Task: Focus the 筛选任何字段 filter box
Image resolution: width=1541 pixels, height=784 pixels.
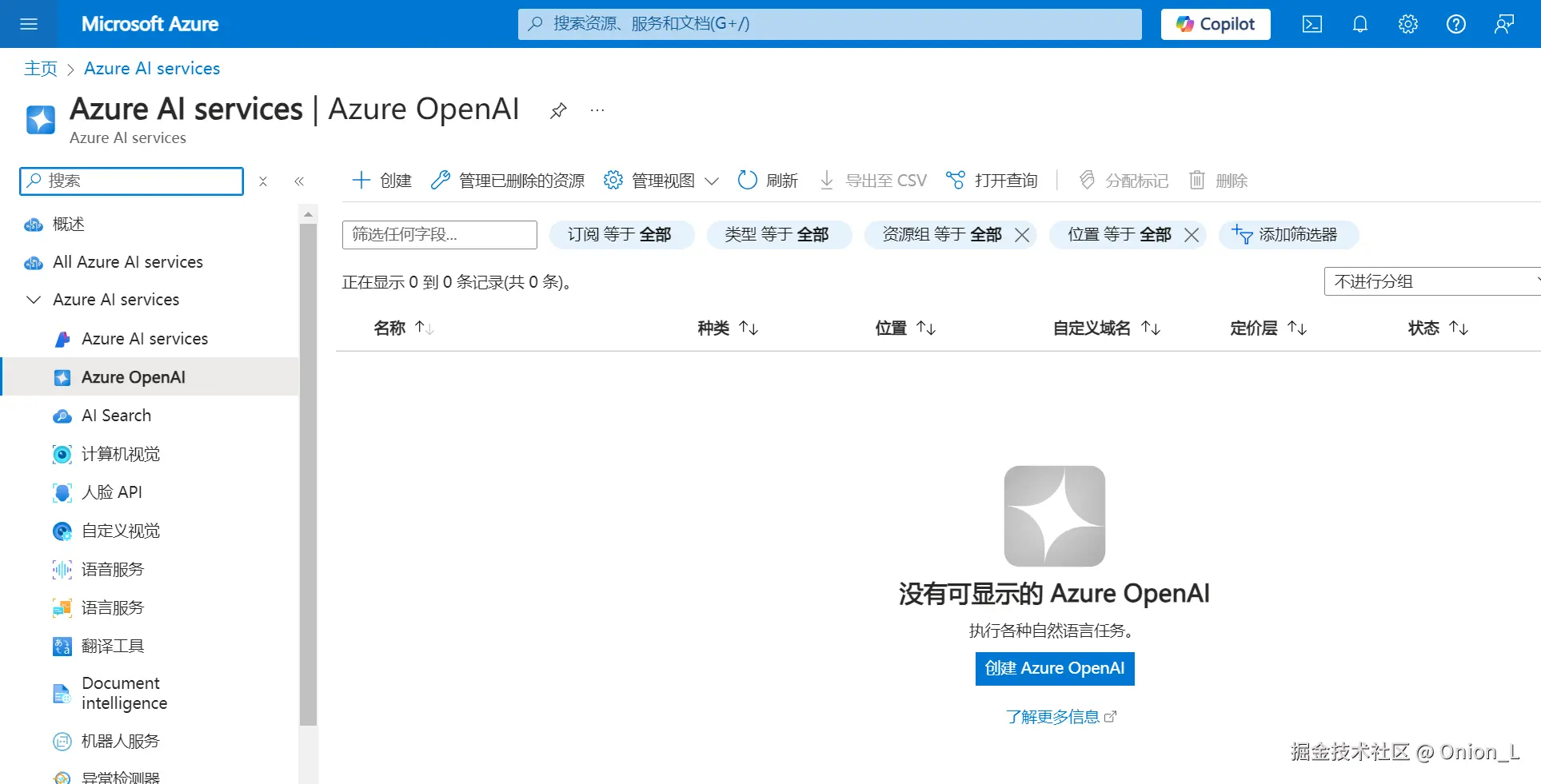Action: (x=440, y=235)
